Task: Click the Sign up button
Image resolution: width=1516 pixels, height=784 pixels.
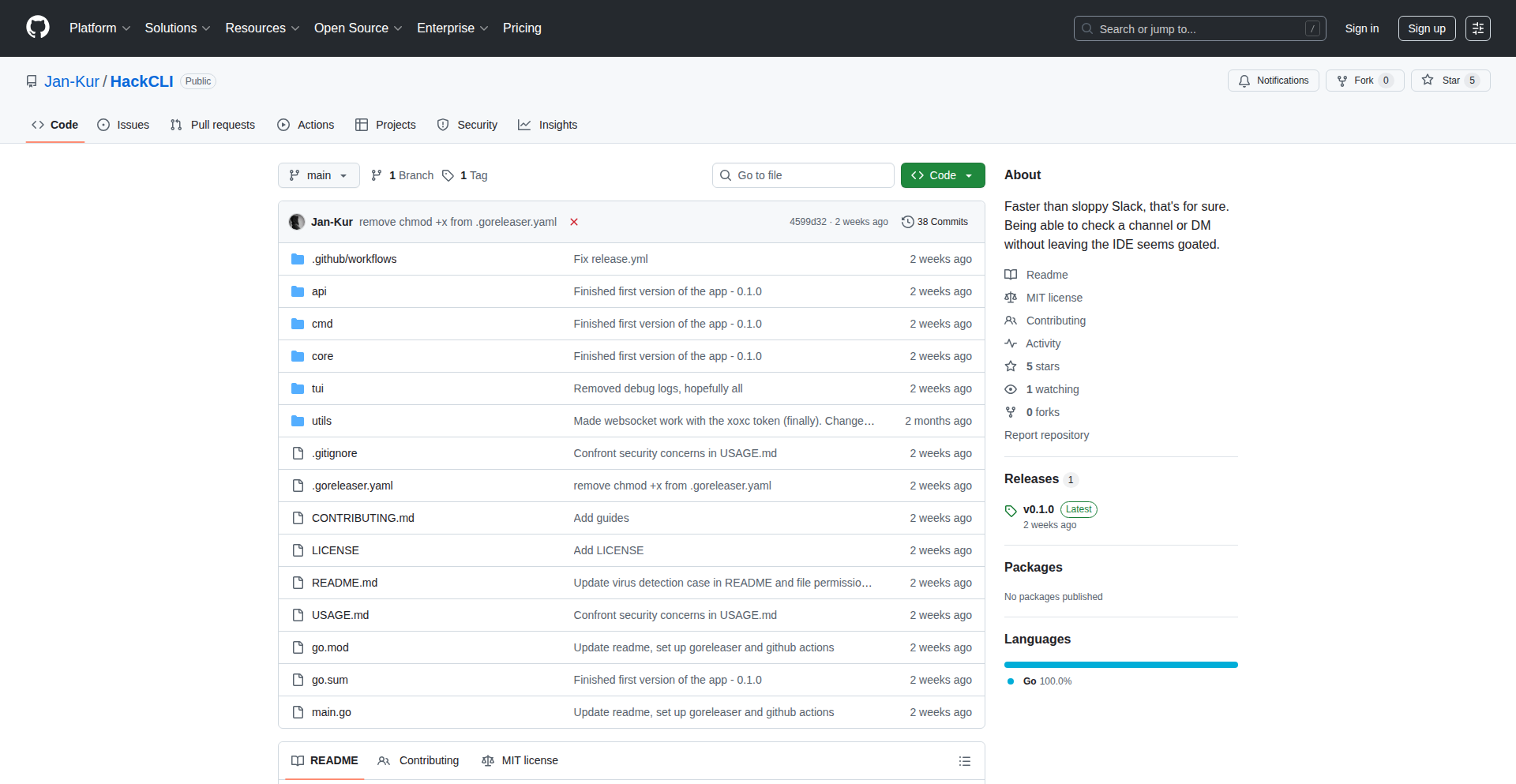Action: point(1426,28)
